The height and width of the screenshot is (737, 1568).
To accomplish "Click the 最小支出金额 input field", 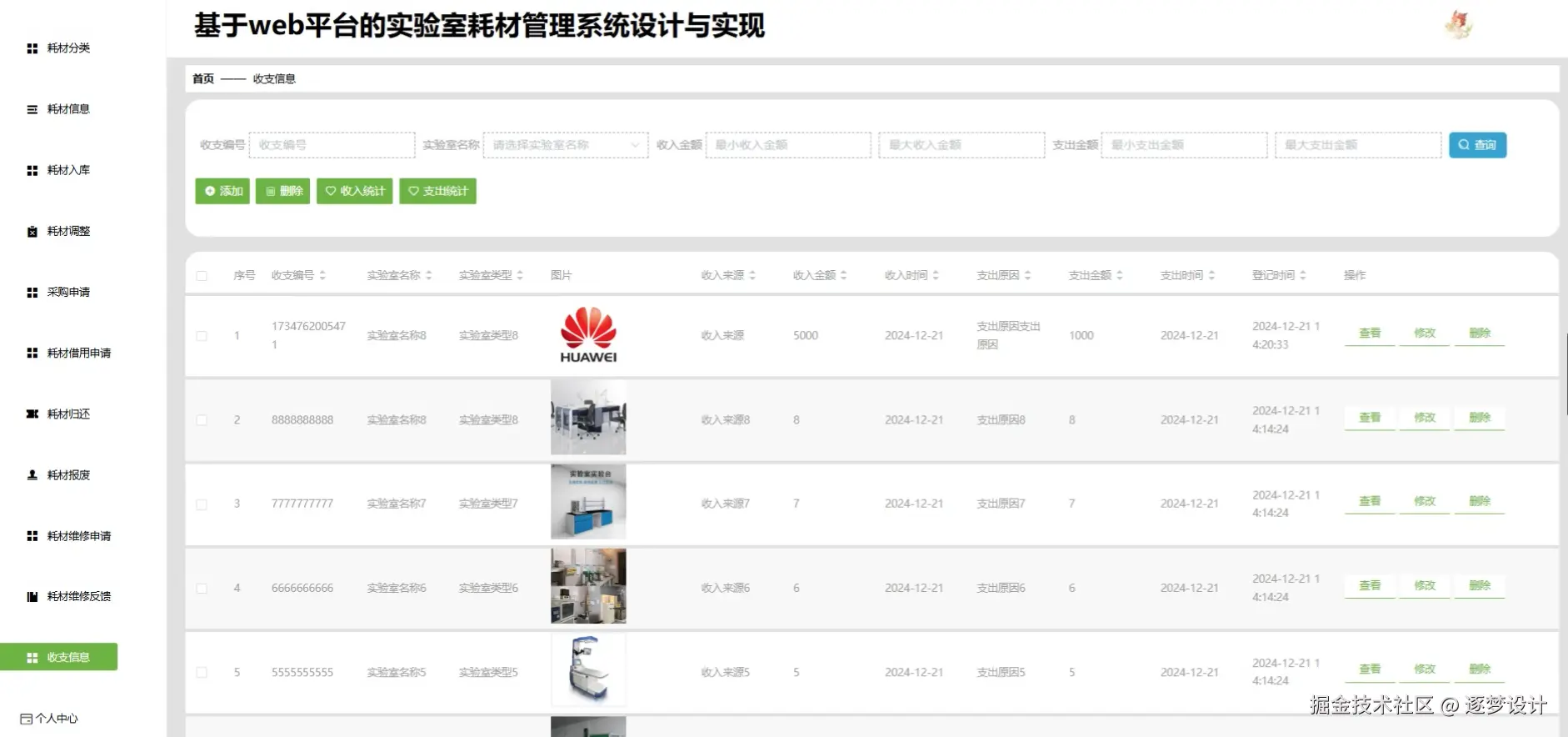I will point(1184,145).
